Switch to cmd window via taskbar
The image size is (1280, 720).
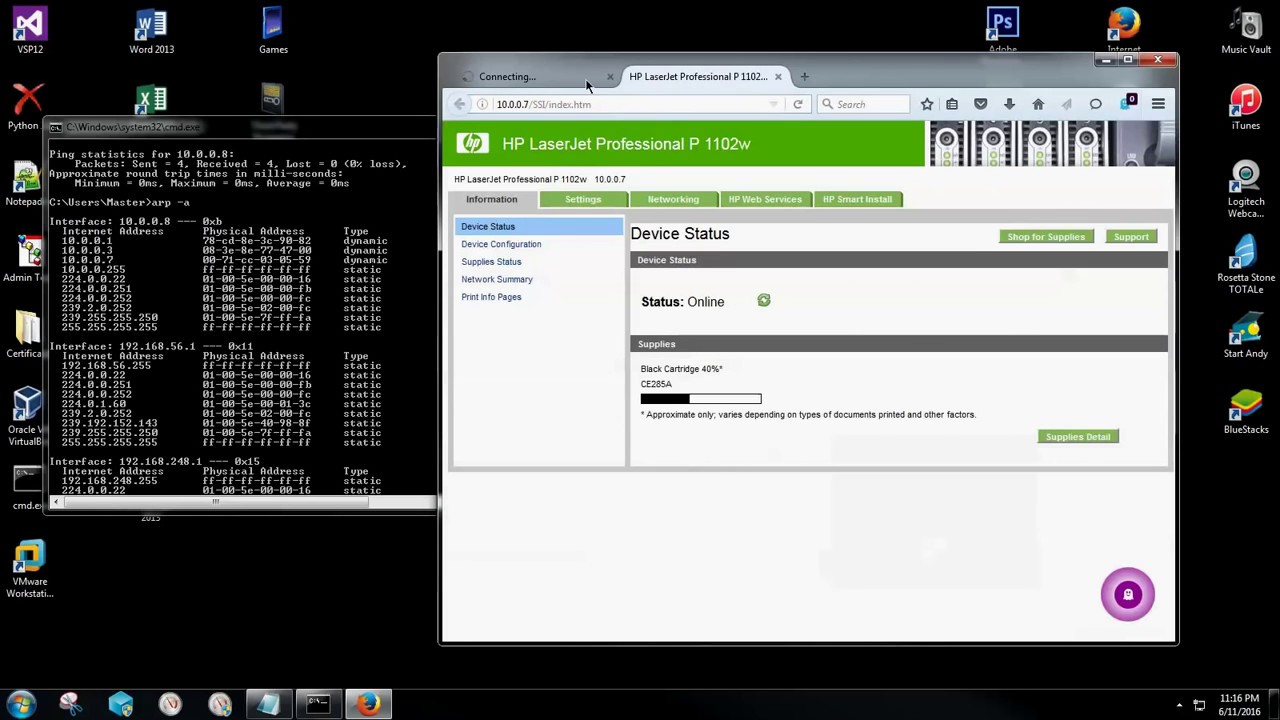[x=318, y=704]
